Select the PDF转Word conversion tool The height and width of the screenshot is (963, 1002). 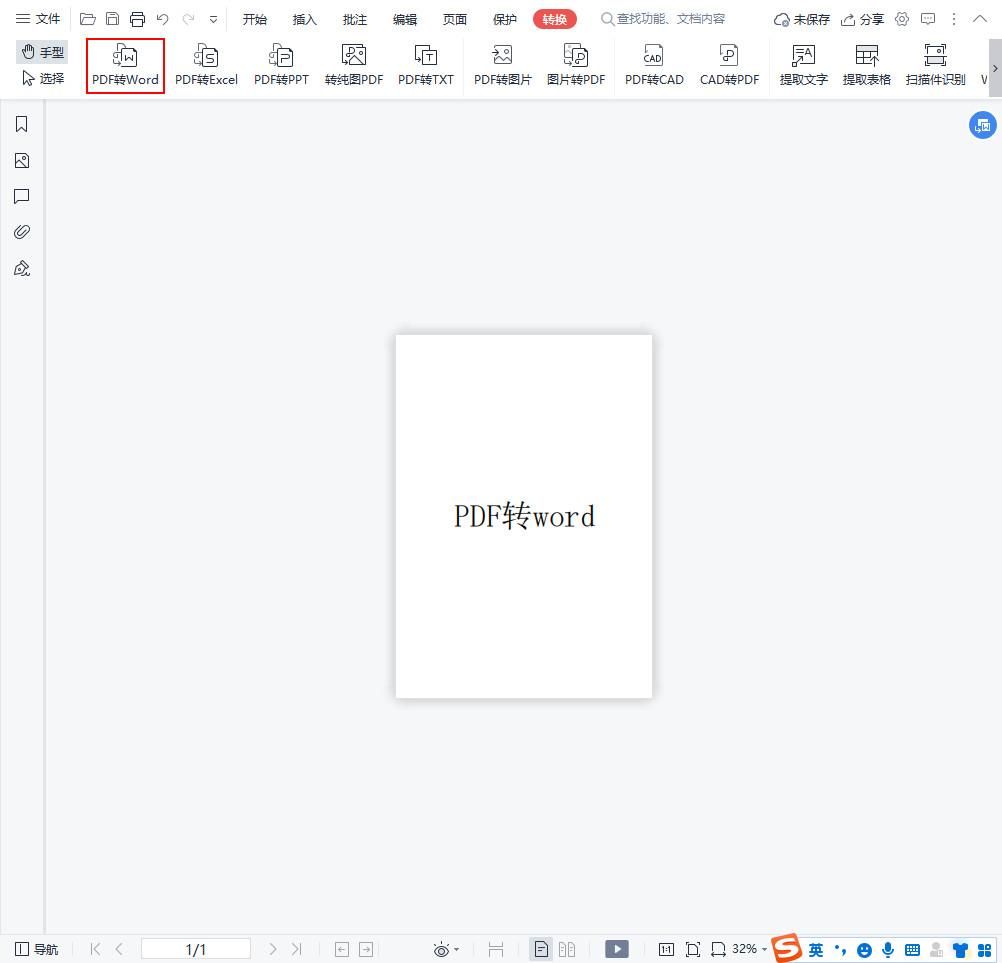coord(124,63)
